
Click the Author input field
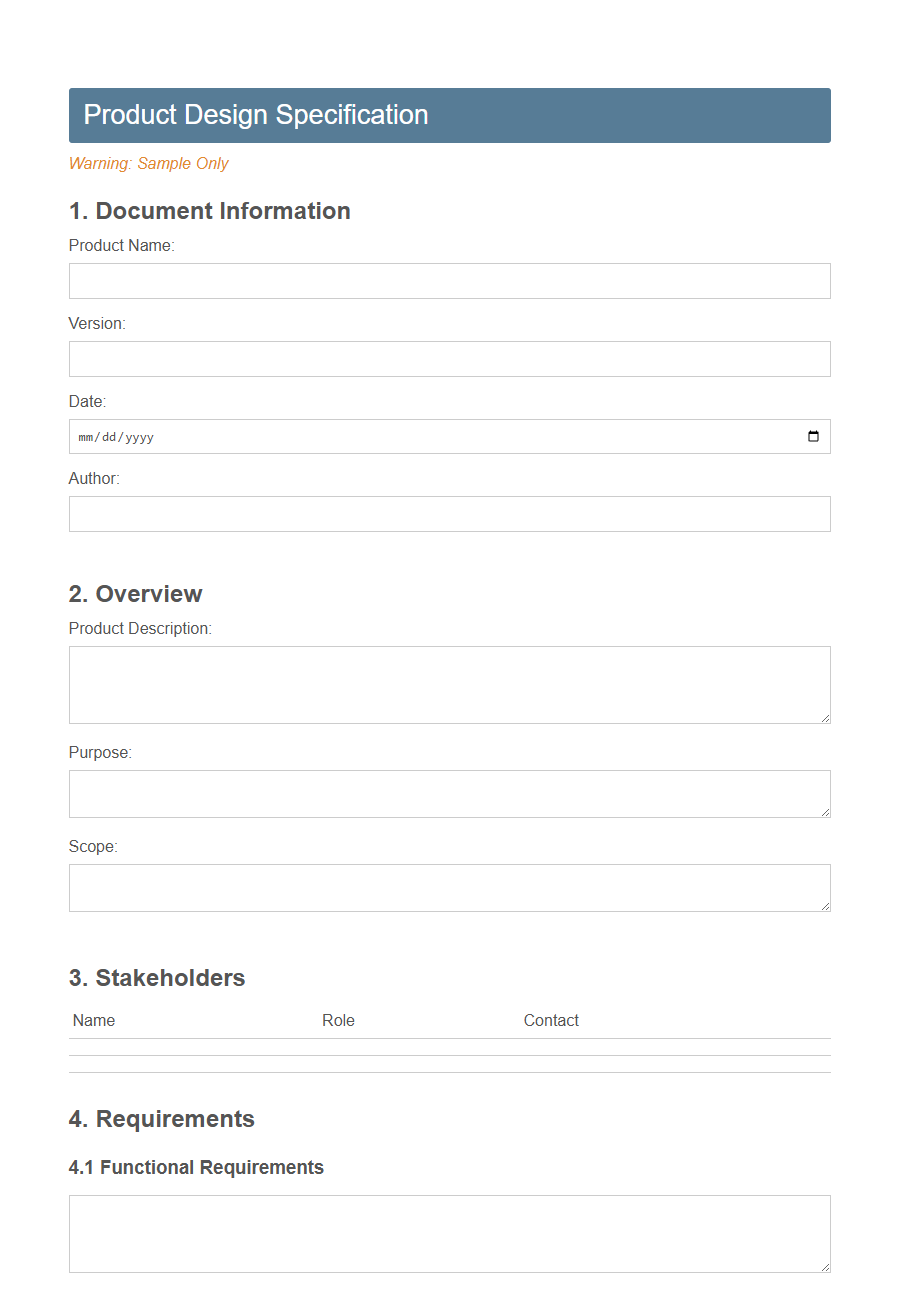[449, 513]
